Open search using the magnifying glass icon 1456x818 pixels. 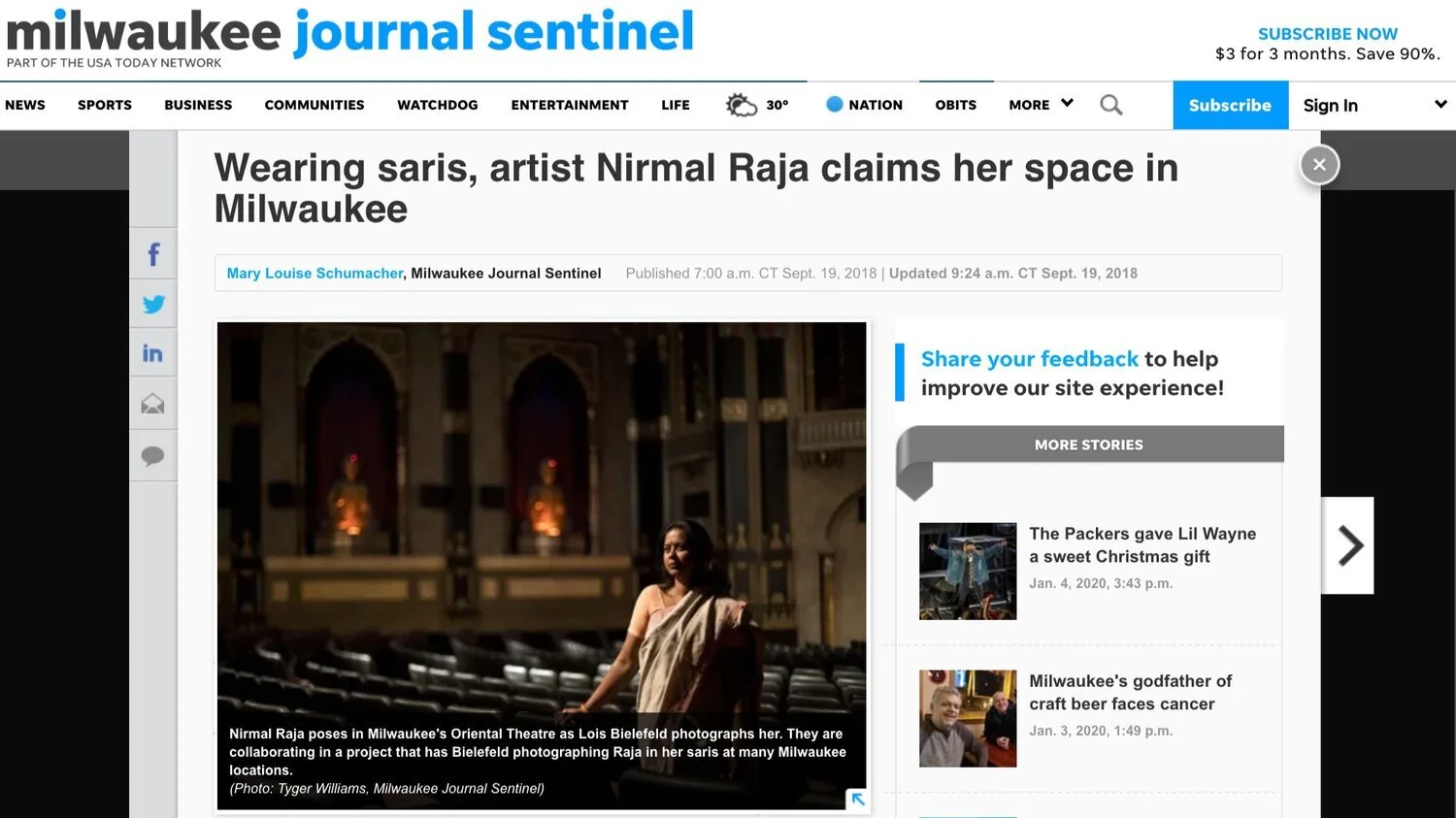1110,104
